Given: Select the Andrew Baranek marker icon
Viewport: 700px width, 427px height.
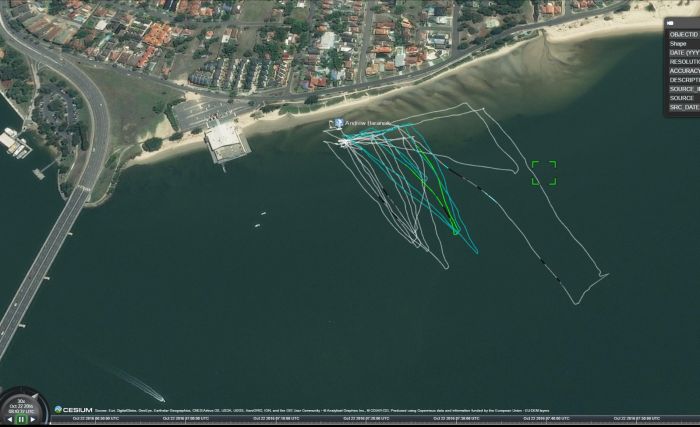Looking at the screenshot, I should (338, 123).
